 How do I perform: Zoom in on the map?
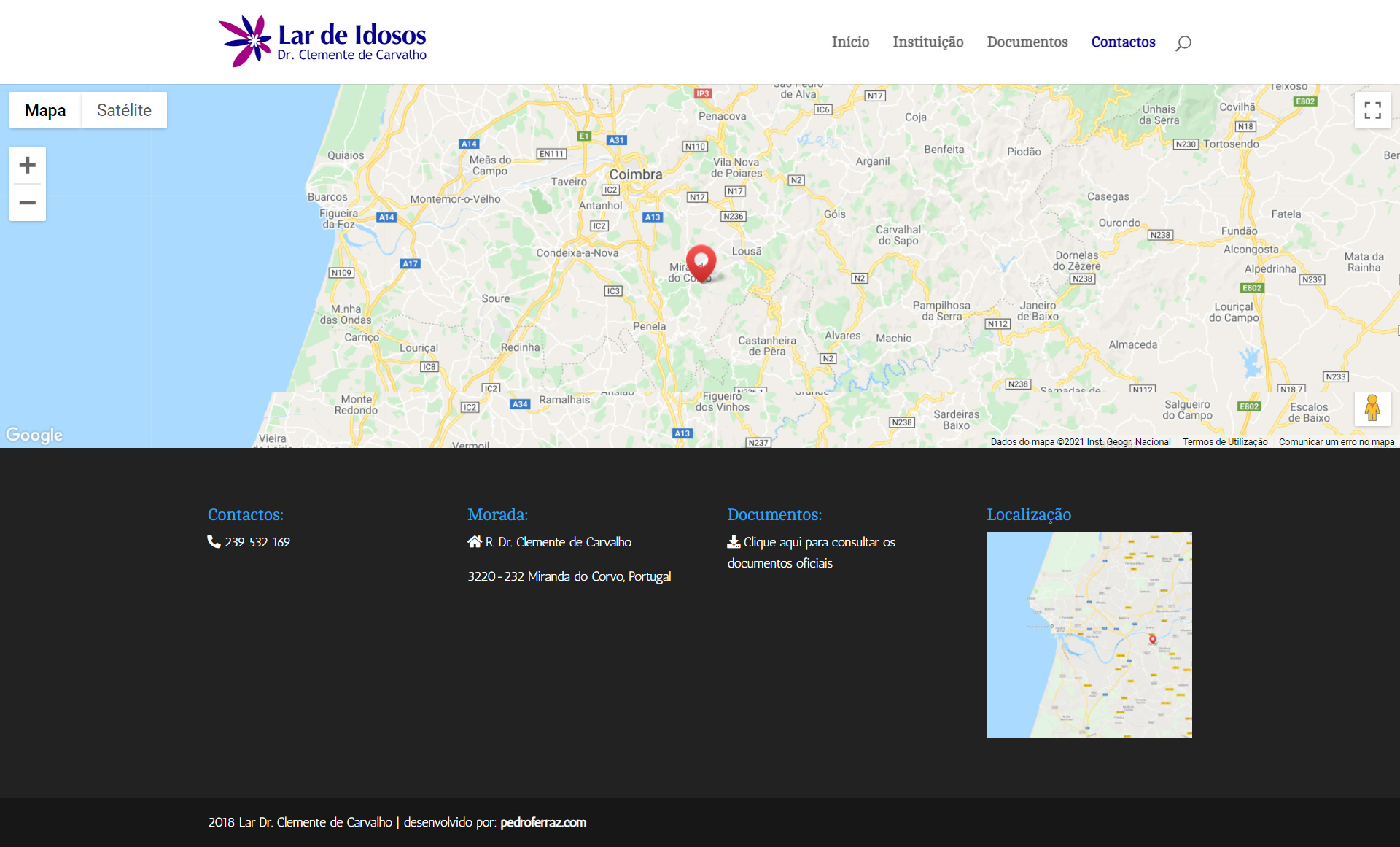pos(28,166)
